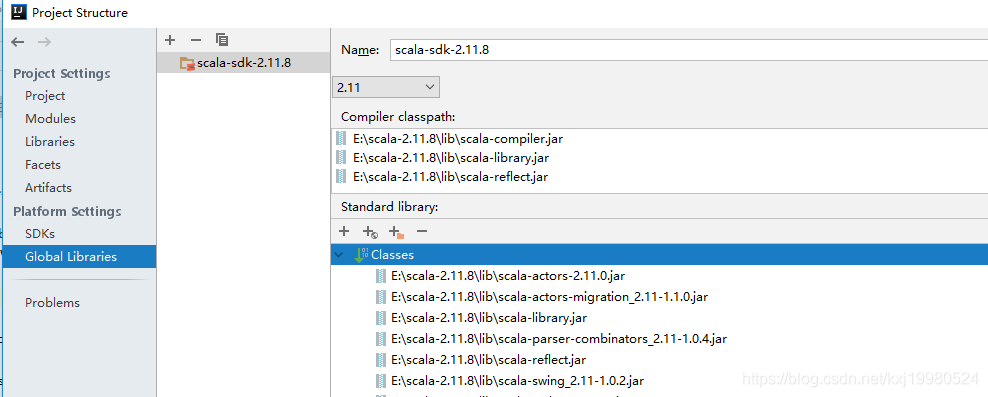Select scala-library.jar under Classes
This screenshot has height=397, width=988.
pyautogui.click(x=489, y=318)
